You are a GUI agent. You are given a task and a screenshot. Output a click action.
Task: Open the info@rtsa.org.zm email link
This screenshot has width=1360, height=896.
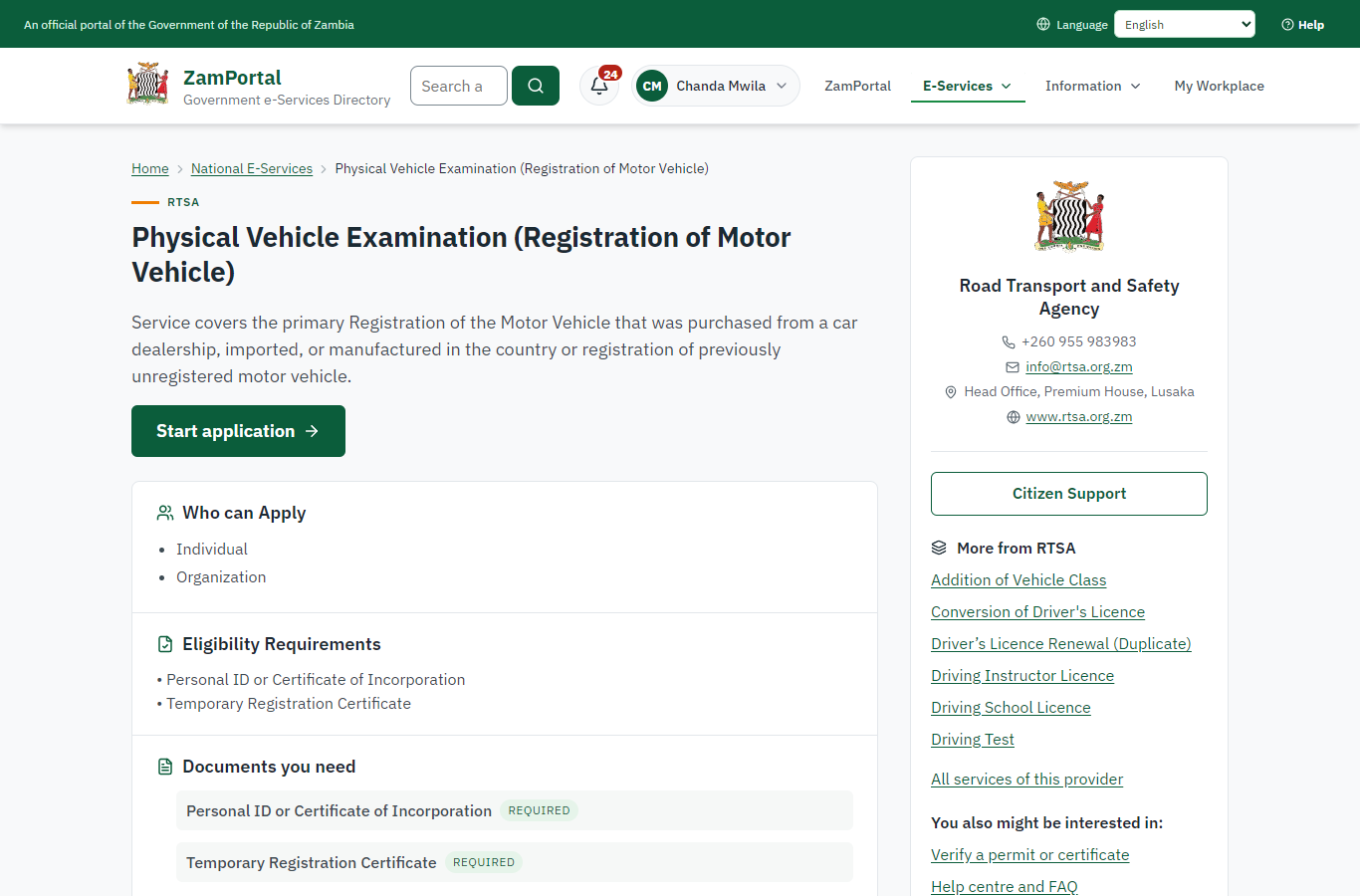[1079, 366]
